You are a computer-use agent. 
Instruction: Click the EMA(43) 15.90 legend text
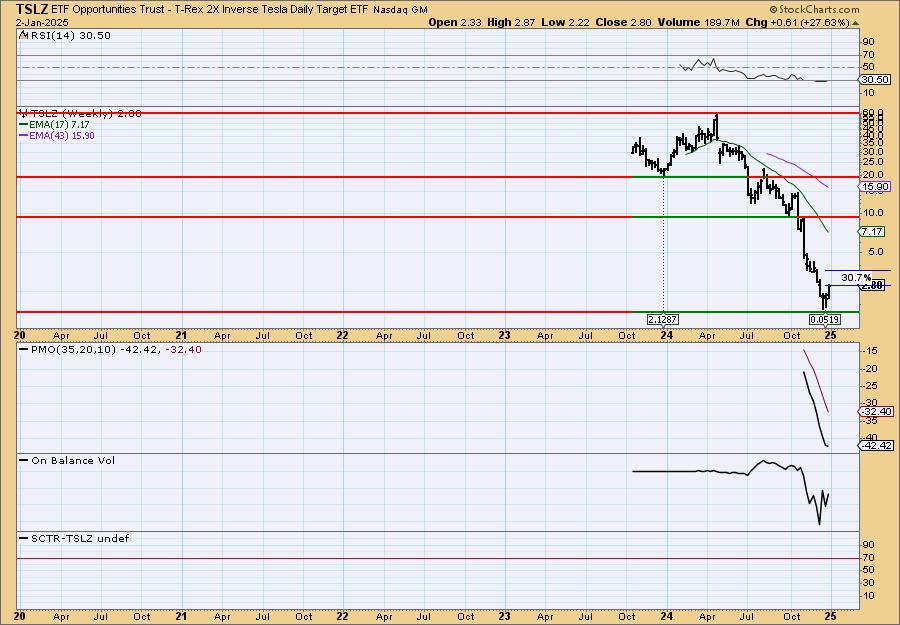click(62, 136)
